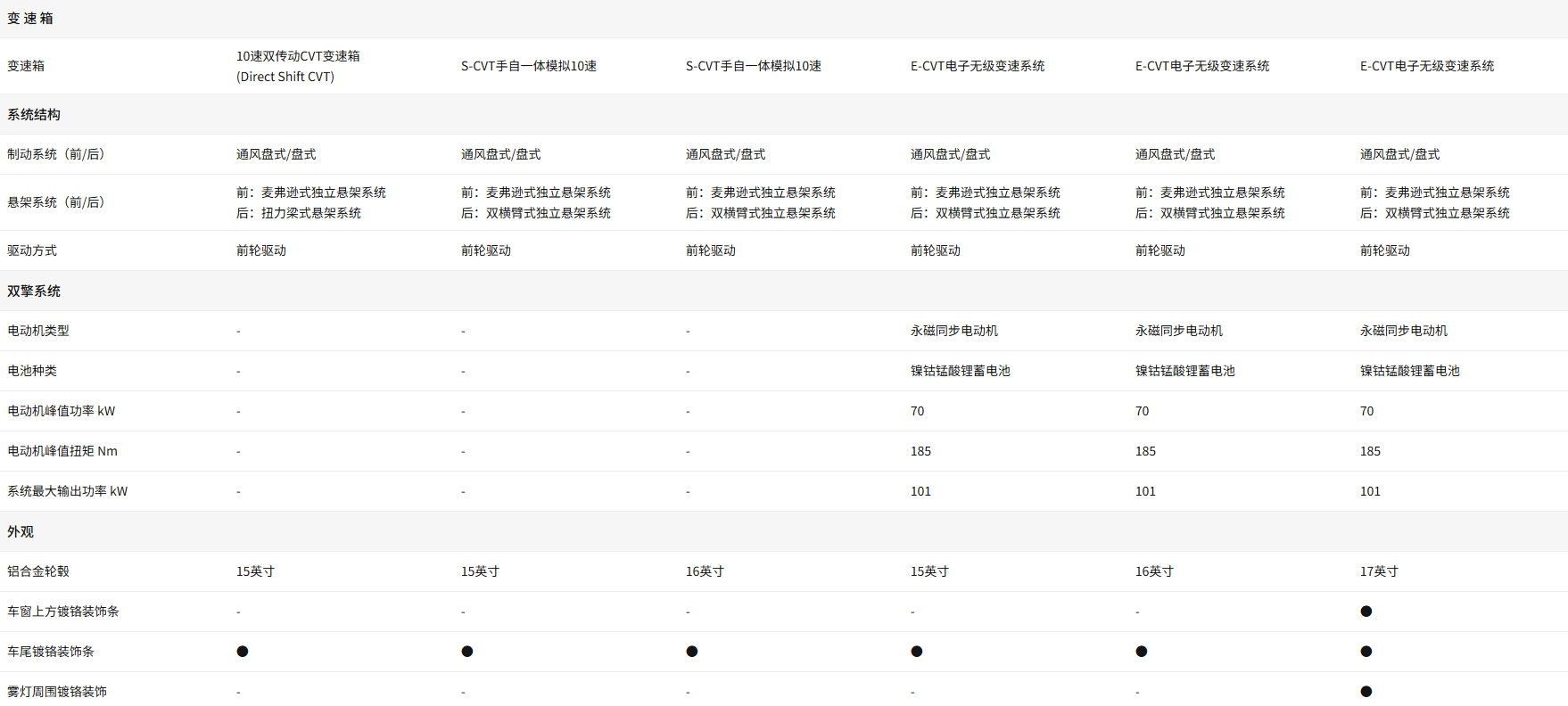This screenshot has width=1568, height=706.
Task: Collapse the 变速箱 section header
Action: tap(30, 19)
